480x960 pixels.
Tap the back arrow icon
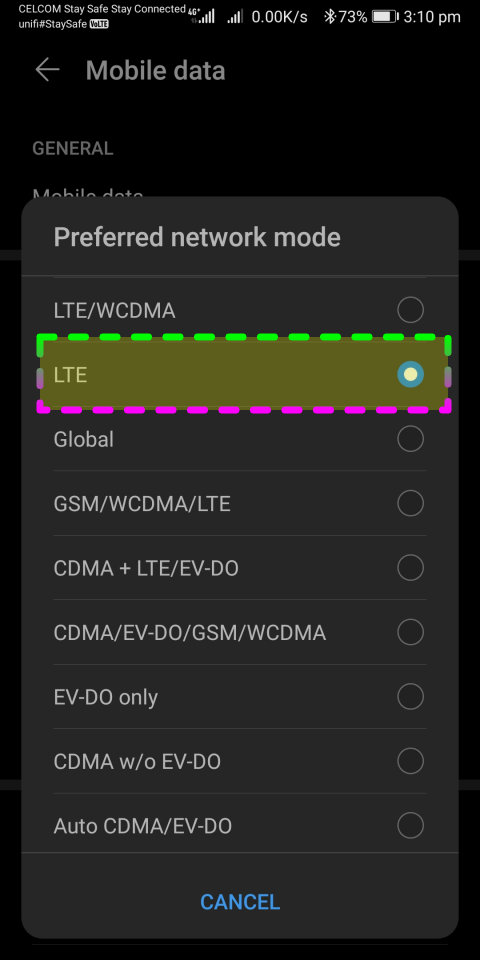[x=47, y=70]
